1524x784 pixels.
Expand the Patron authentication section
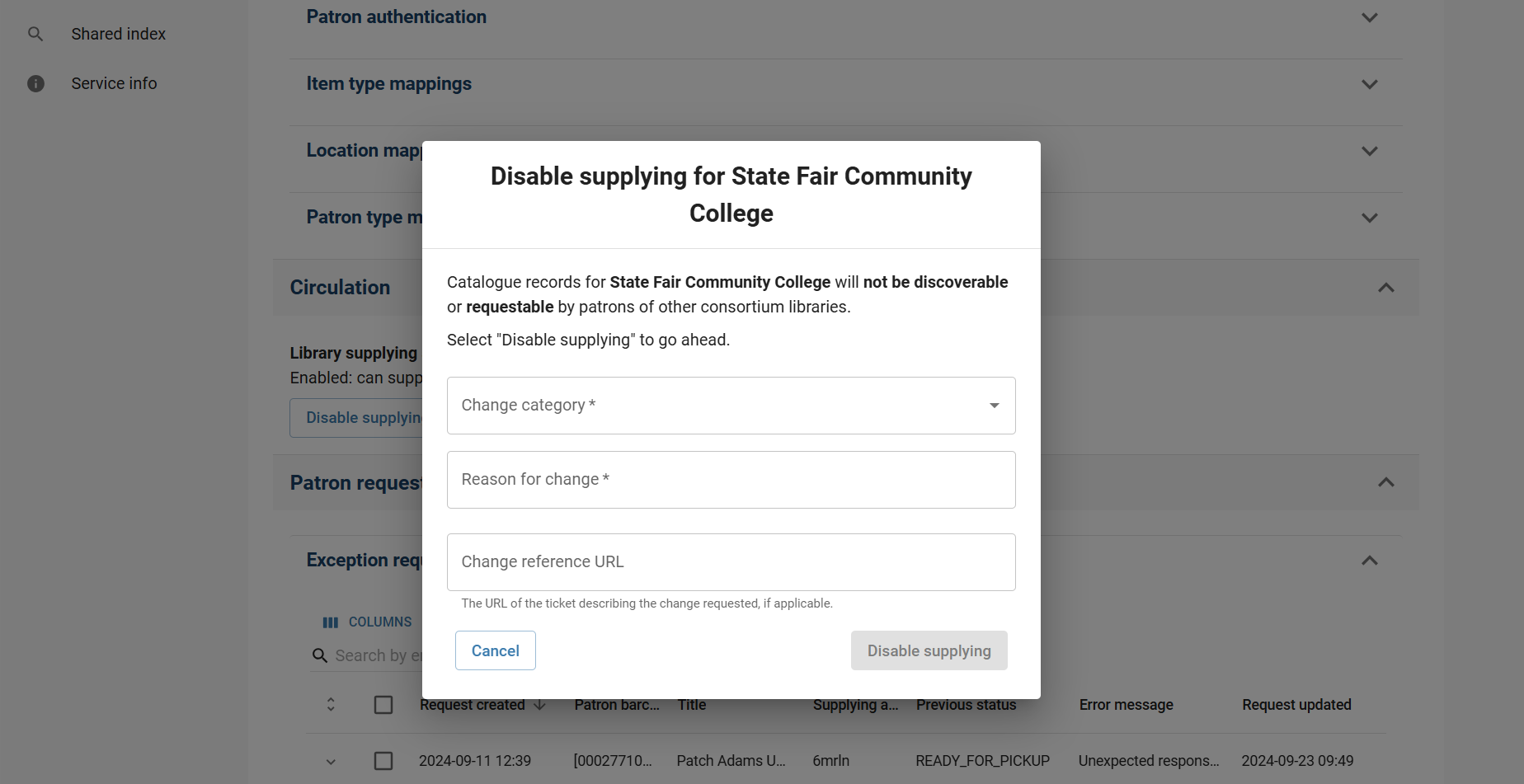1370,17
